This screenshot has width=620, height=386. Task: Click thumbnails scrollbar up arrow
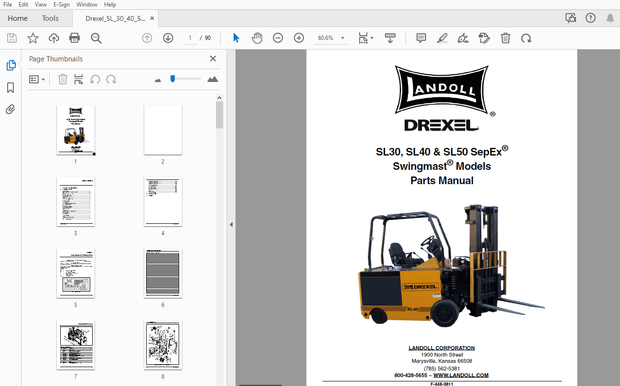coord(219,98)
